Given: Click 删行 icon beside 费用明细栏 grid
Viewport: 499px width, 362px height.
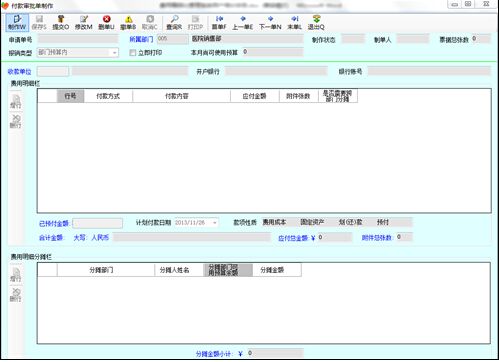Looking at the screenshot, I should [16, 121].
